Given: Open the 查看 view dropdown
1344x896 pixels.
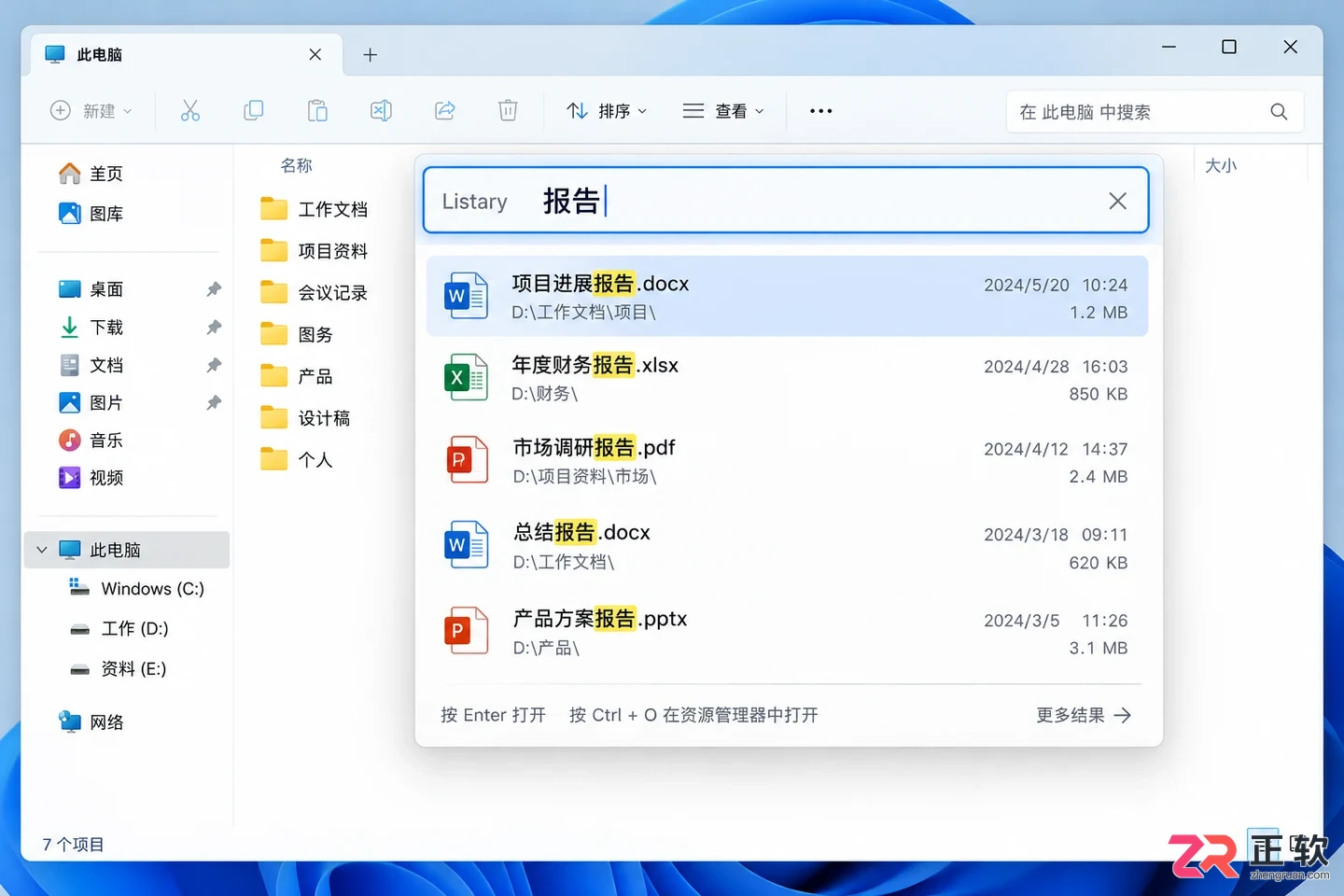Looking at the screenshot, I should [x=724, y=111].
